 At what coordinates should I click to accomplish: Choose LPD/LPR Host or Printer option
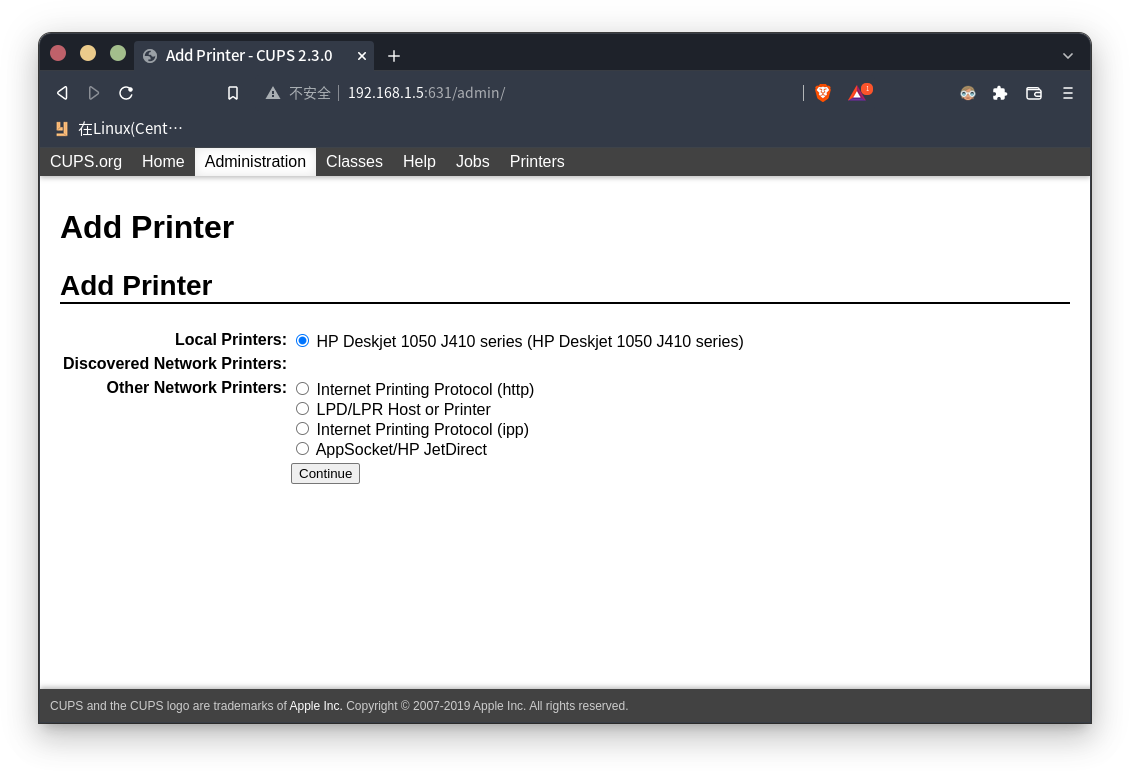[303, 409]
